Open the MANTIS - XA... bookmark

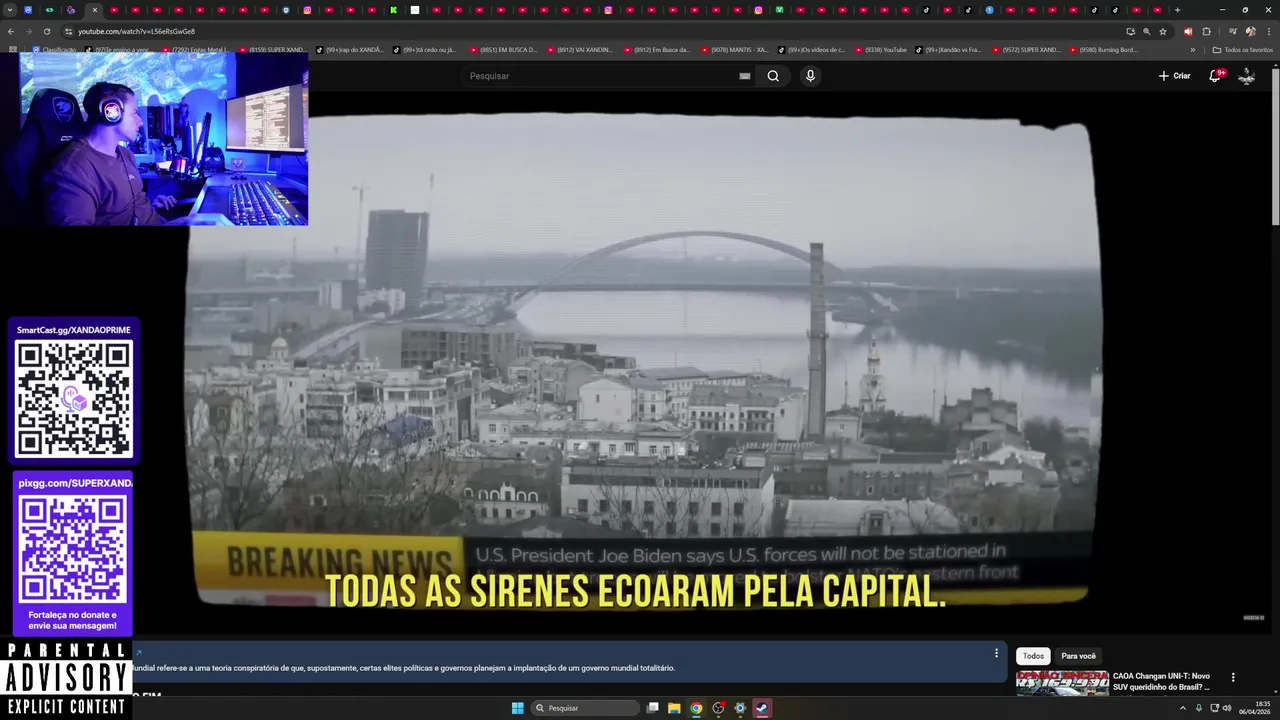734,49
